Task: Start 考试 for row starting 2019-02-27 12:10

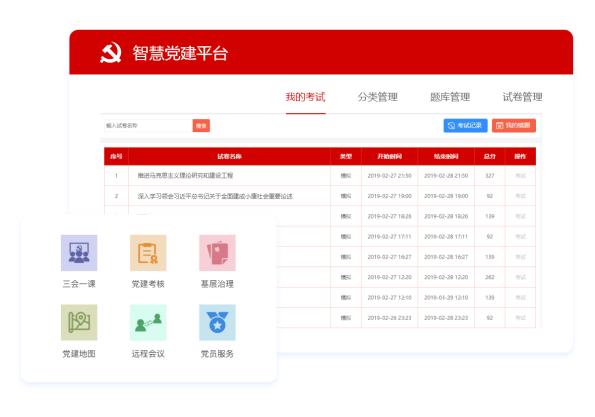Action: click(520, 297)
